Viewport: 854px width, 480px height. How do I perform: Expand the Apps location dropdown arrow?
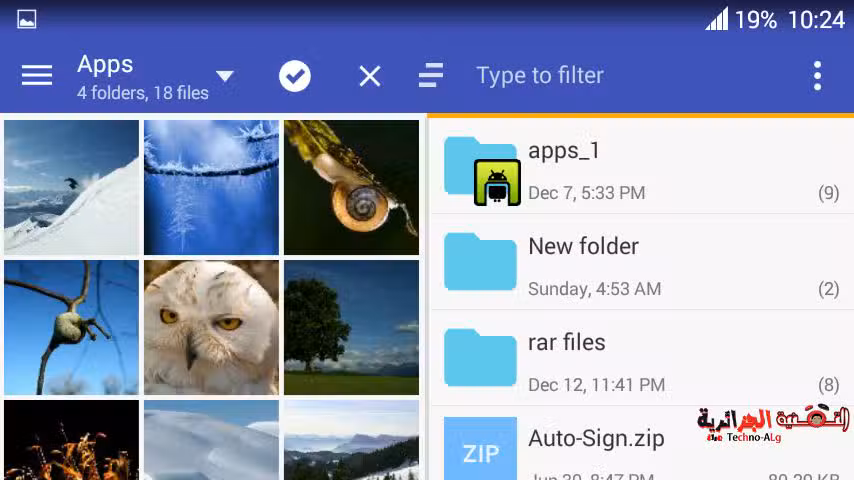pos(225,76)
